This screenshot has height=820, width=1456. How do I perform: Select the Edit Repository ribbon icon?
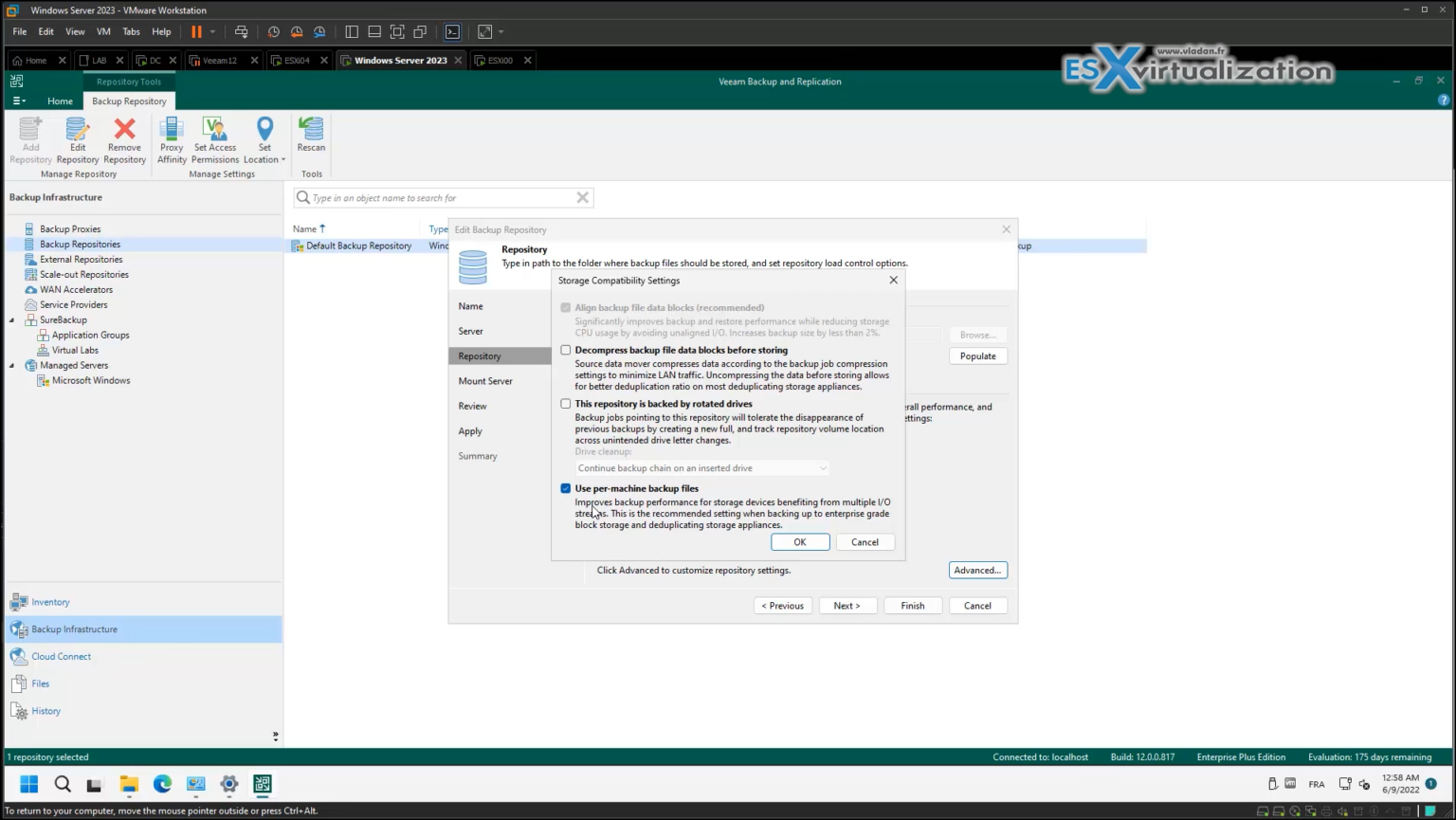(77, 139)
